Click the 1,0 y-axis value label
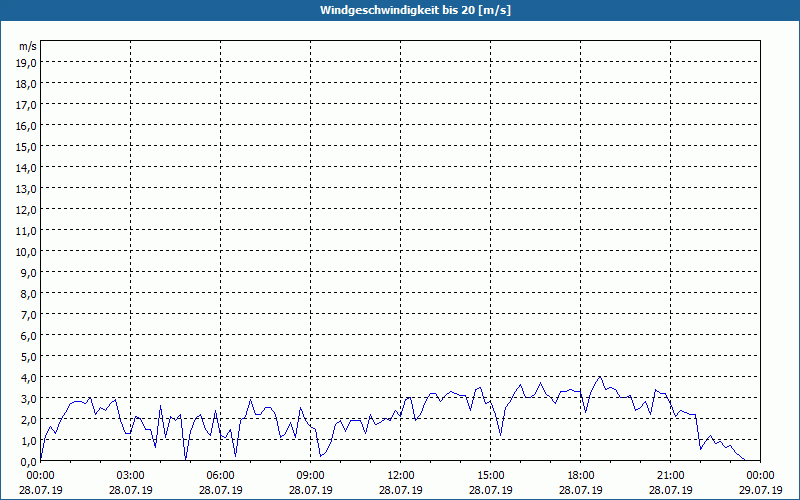The height and width of the screenshot is (500, 800). 30,441
